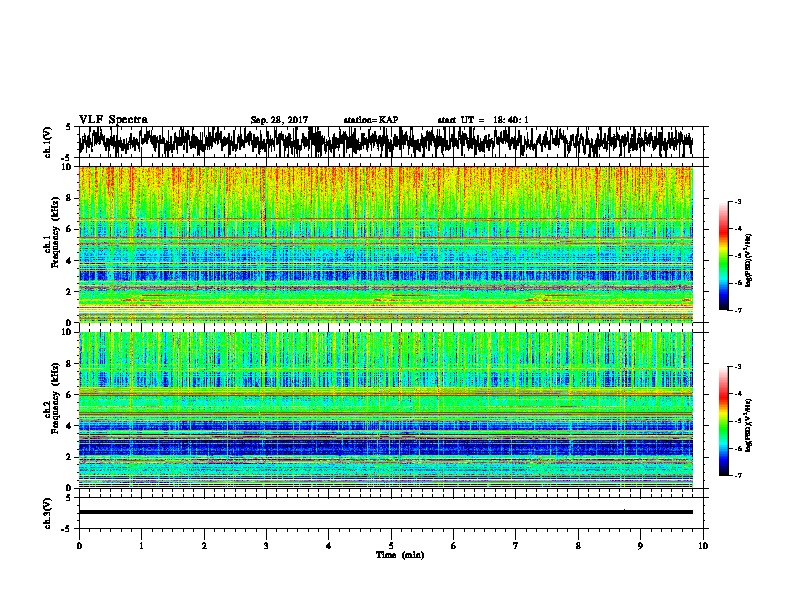
Task: Click the "-7" label on ch.2 colorbar
Action: click(738, 475)
